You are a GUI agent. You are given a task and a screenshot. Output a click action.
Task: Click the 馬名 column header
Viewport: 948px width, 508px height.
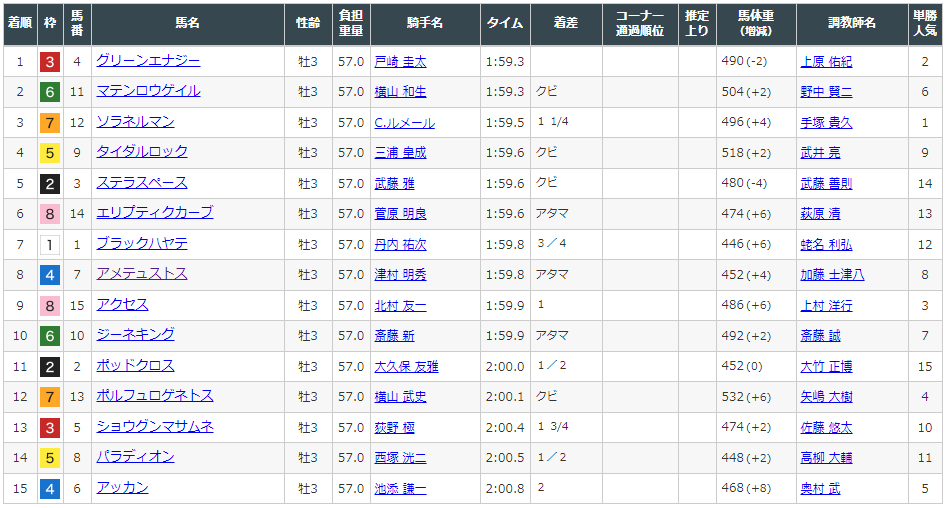[x=187, y=22]
